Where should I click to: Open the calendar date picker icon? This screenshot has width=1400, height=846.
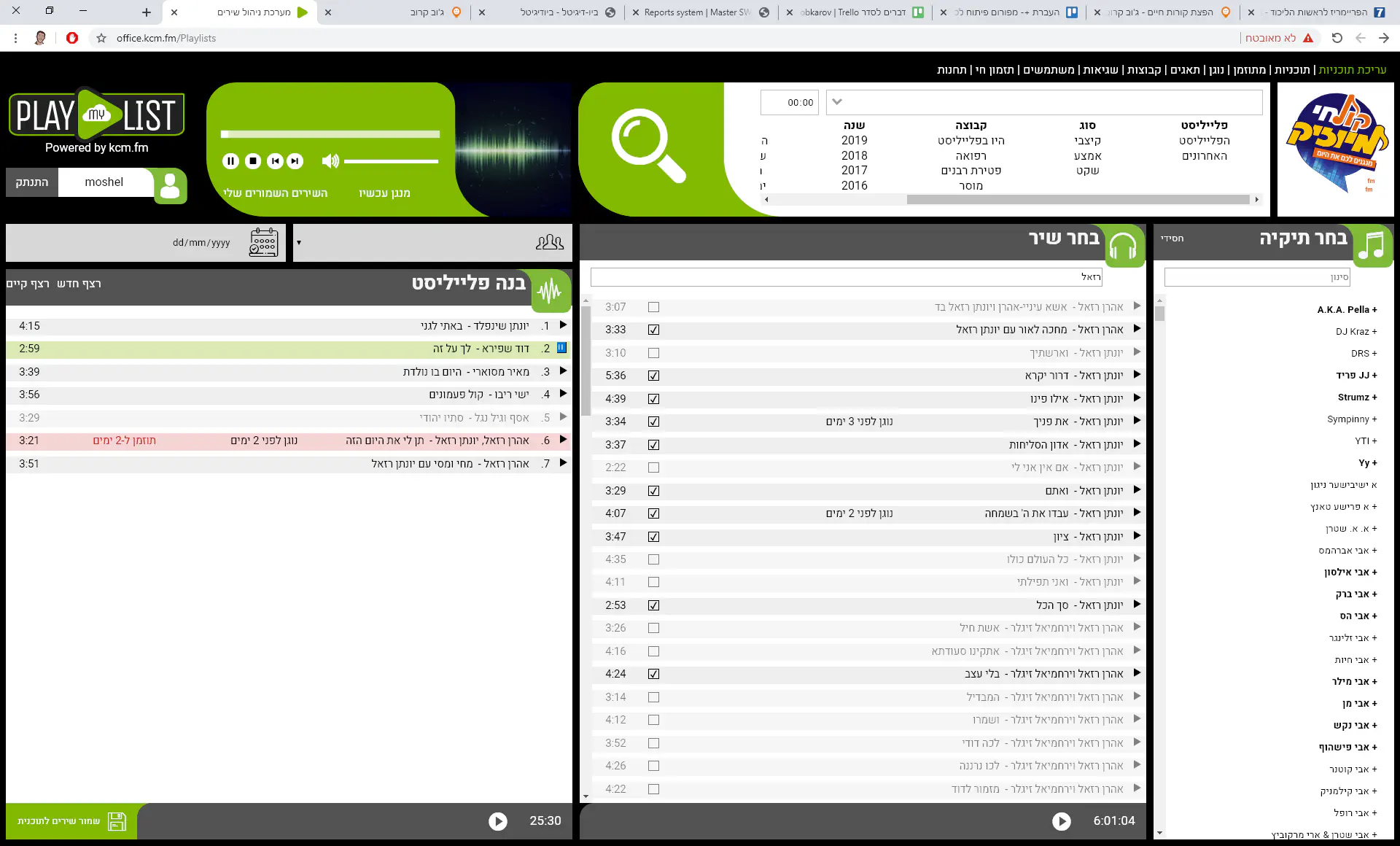click(263, 242)
